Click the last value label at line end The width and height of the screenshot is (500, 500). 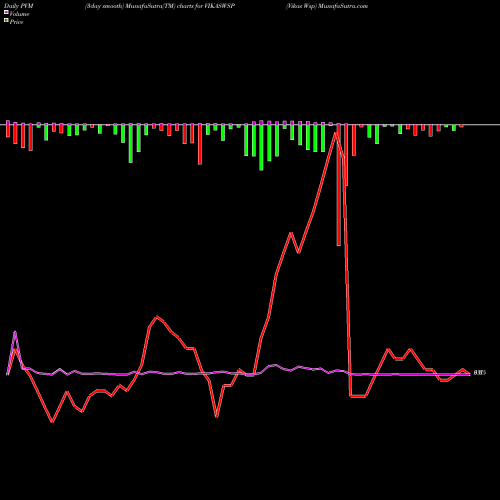pos(480,373)
